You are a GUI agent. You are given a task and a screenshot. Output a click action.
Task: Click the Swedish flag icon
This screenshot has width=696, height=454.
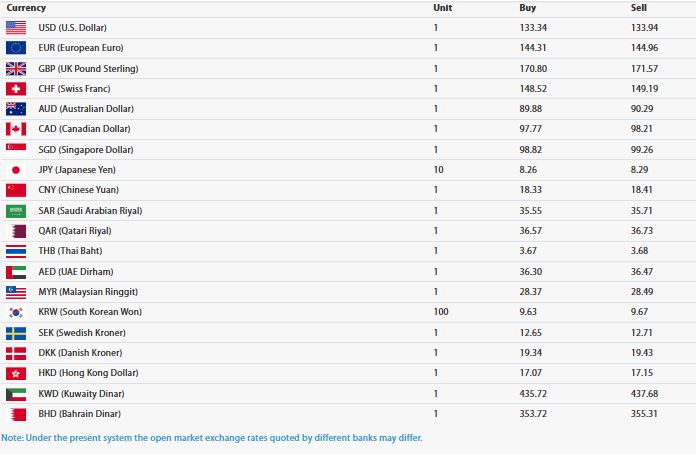16,332
